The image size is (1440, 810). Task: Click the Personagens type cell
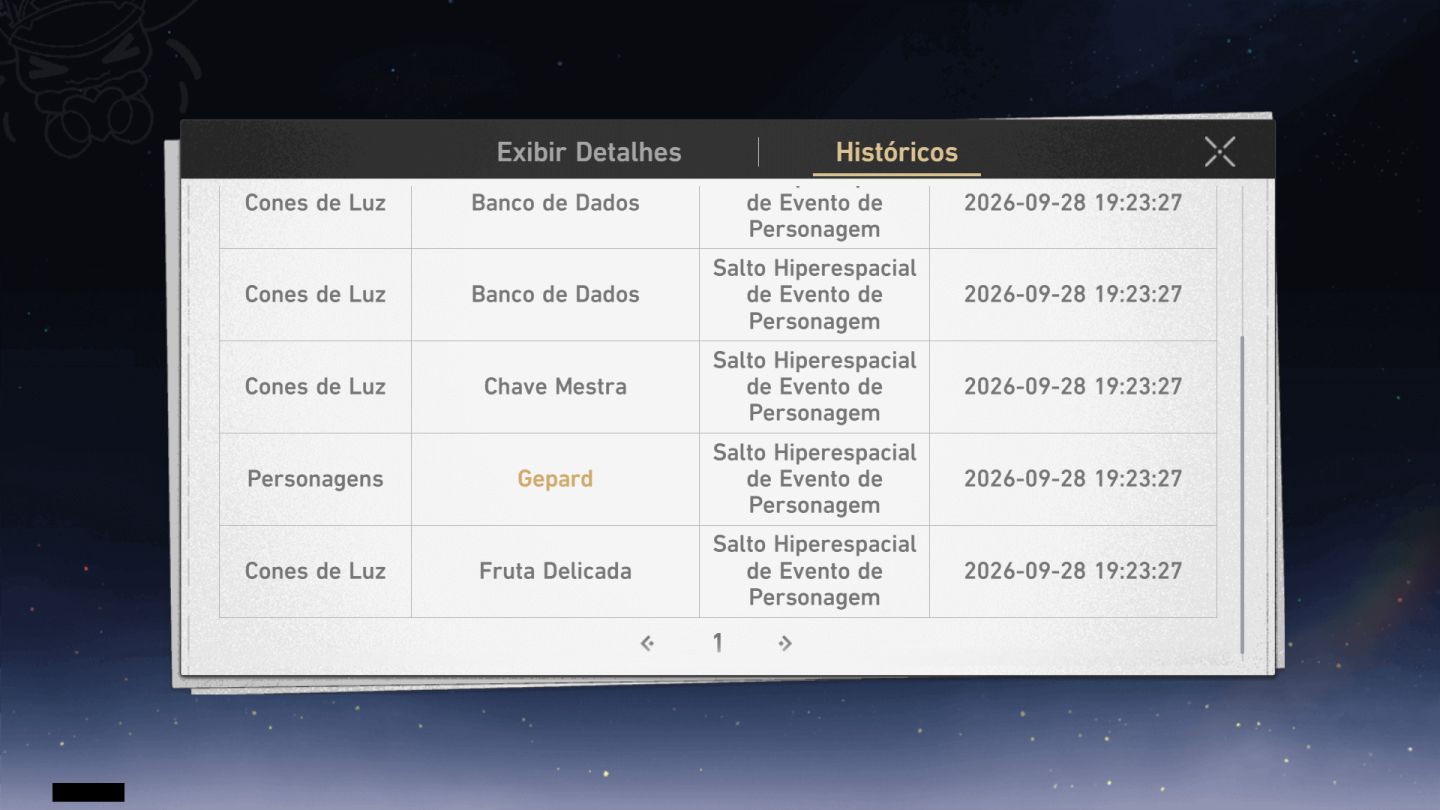point(315,479)
